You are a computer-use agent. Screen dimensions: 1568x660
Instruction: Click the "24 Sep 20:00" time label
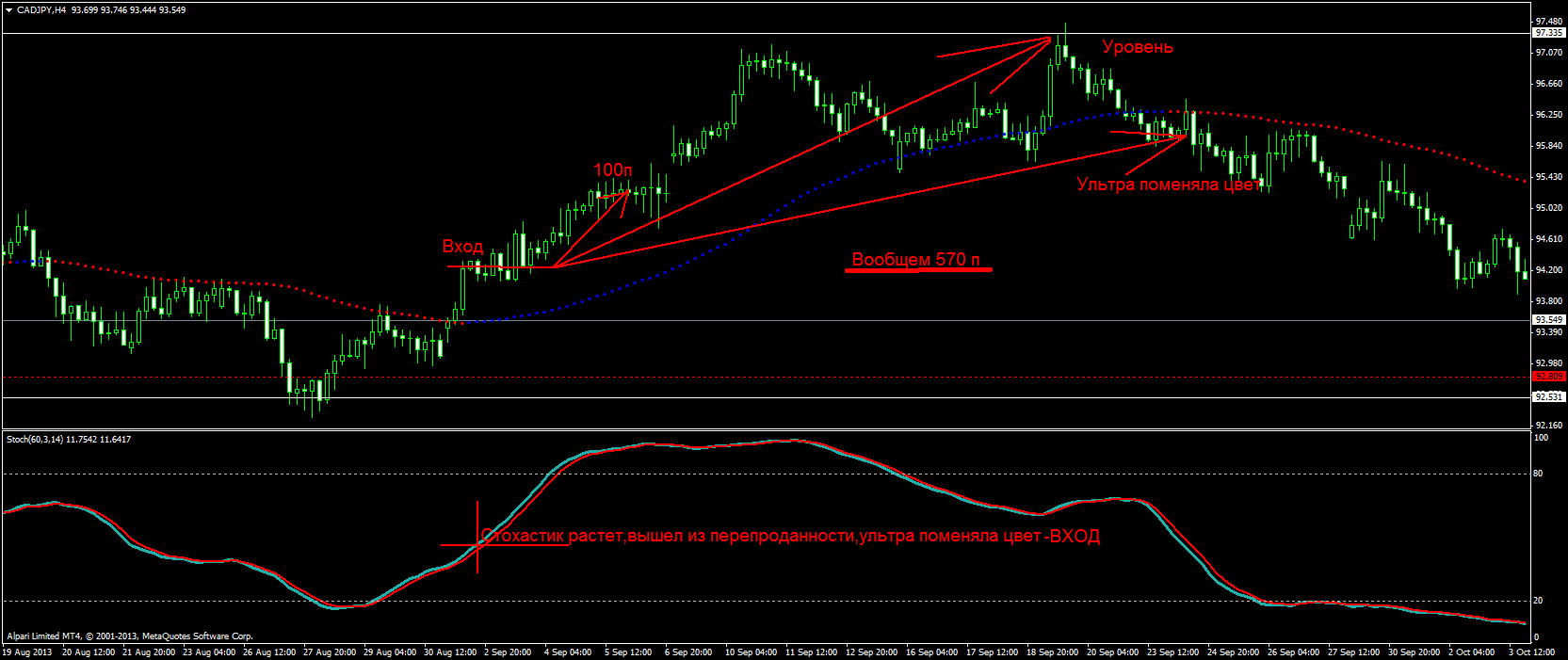click(x=1234, y=652)
